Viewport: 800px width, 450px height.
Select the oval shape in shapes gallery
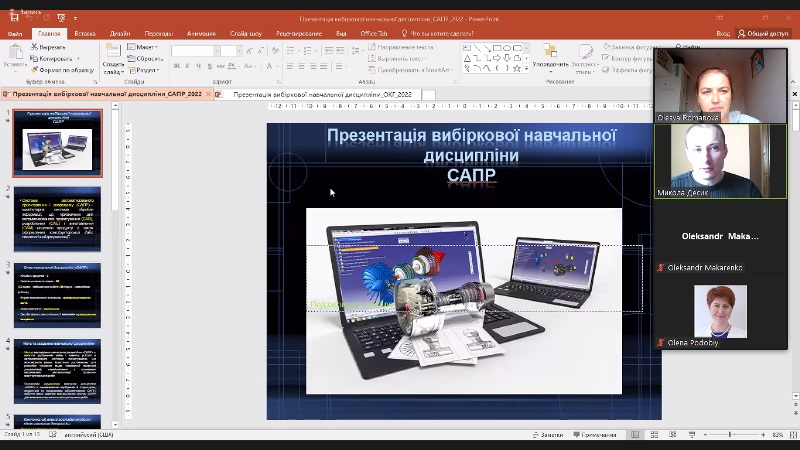click(x=507, y=48)
